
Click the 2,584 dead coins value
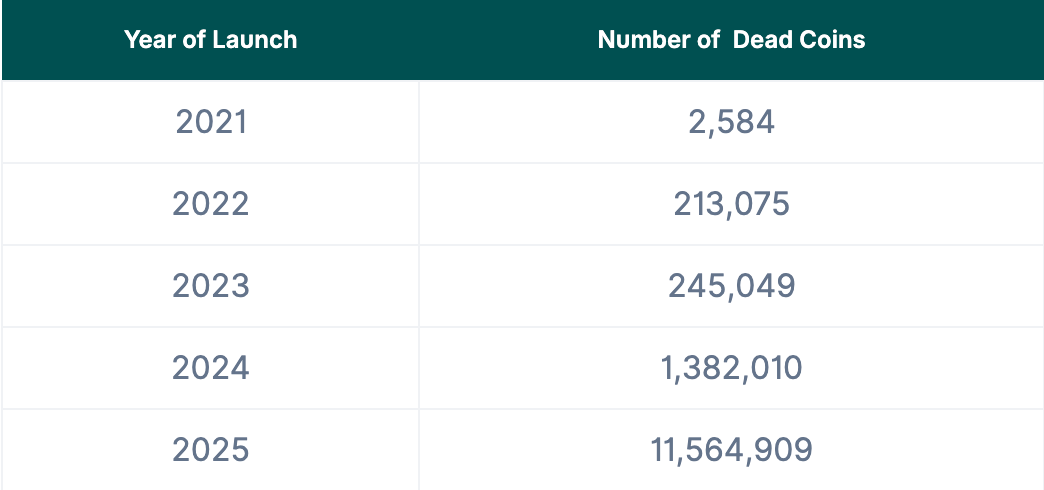731,122
